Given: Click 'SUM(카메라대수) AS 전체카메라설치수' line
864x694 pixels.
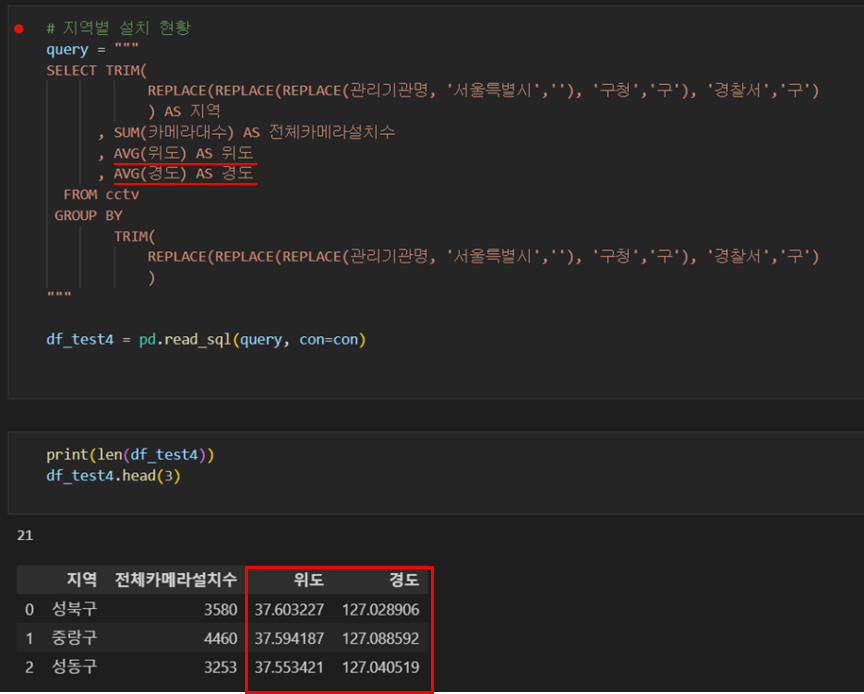Looking at the screenshot, I should coord(254,132).
